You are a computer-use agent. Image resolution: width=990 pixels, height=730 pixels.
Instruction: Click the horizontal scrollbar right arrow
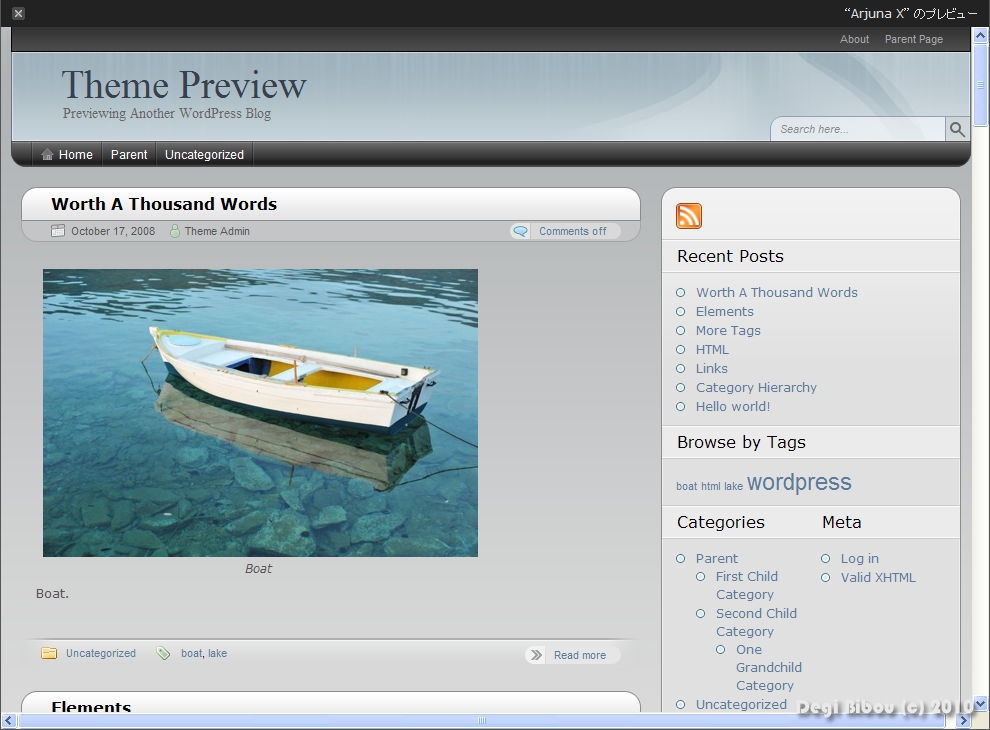coord(964,721)
